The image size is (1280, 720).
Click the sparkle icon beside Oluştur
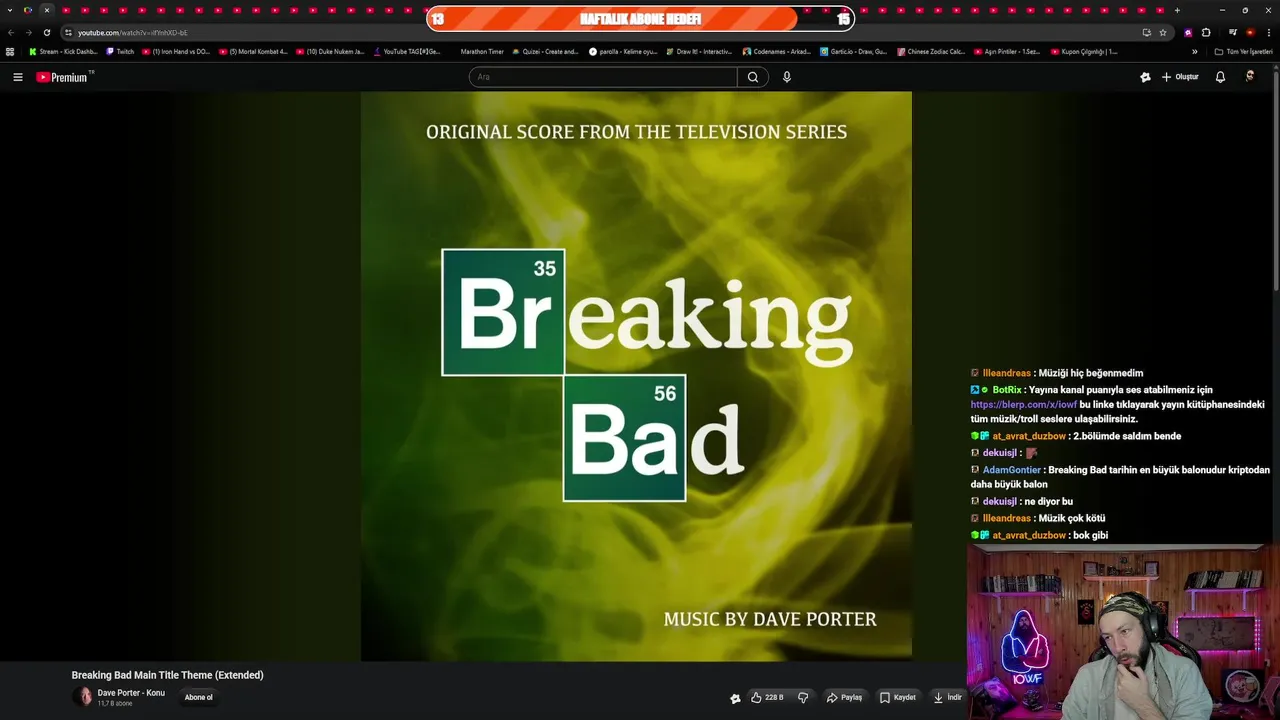pos(1145,77)
